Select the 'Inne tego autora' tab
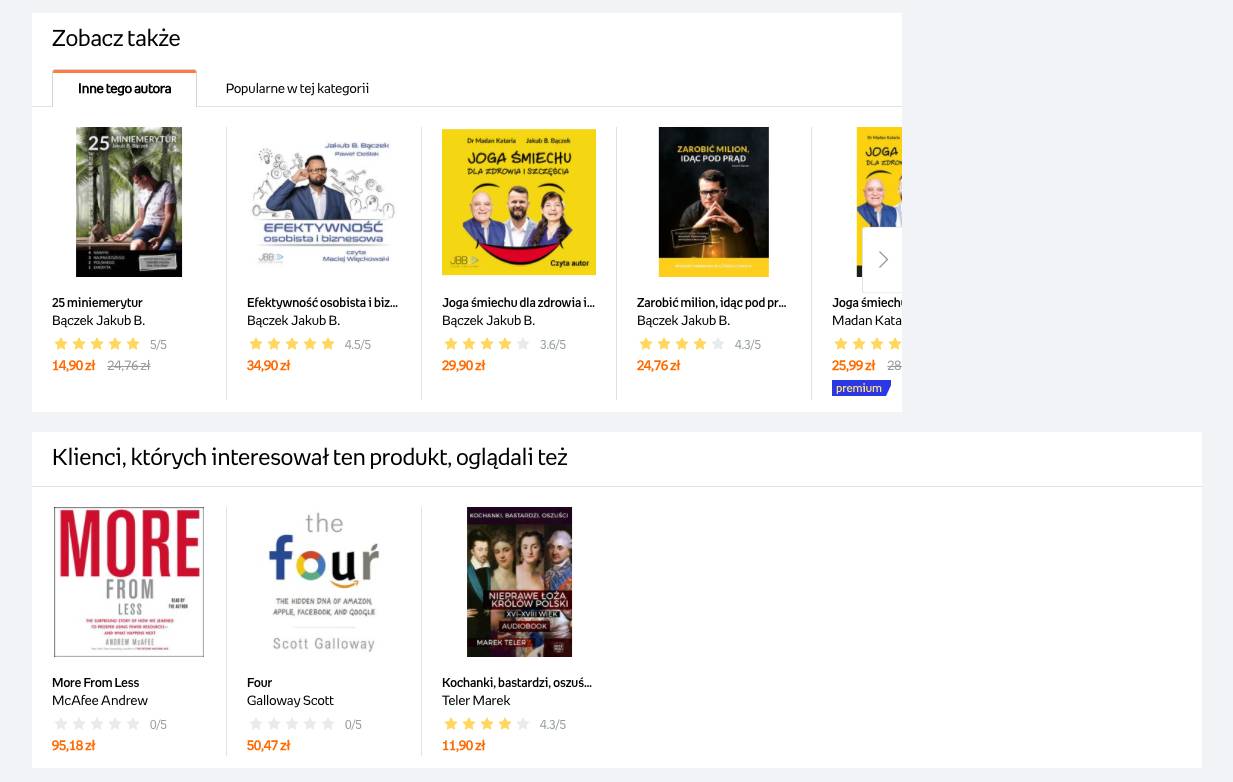1233x782 pixels. pos(124,88)
